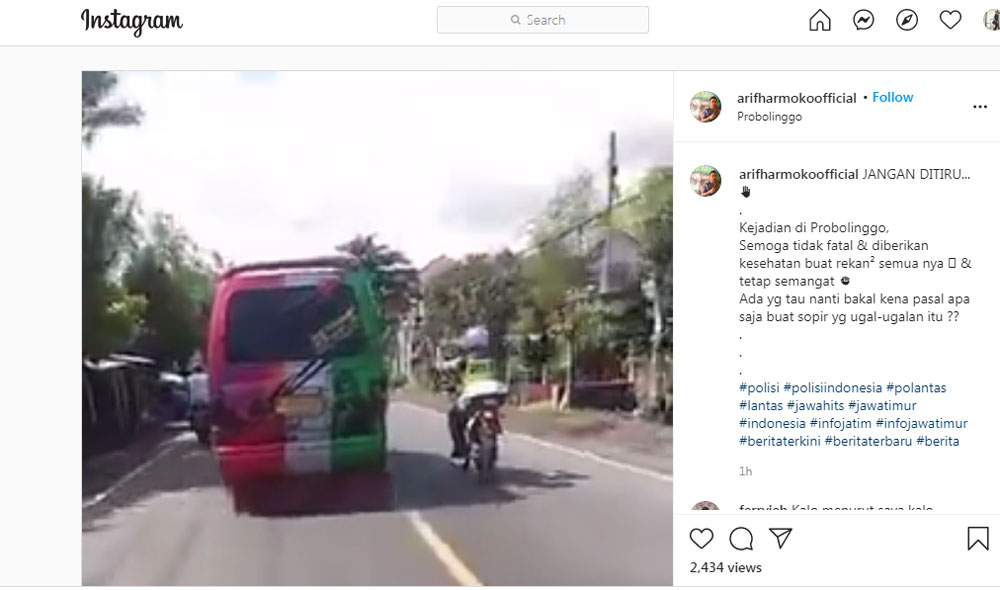Open the three-dot post options menu
The width and height of the screenshot is (1000, 590).
click(x=980, y=107)
